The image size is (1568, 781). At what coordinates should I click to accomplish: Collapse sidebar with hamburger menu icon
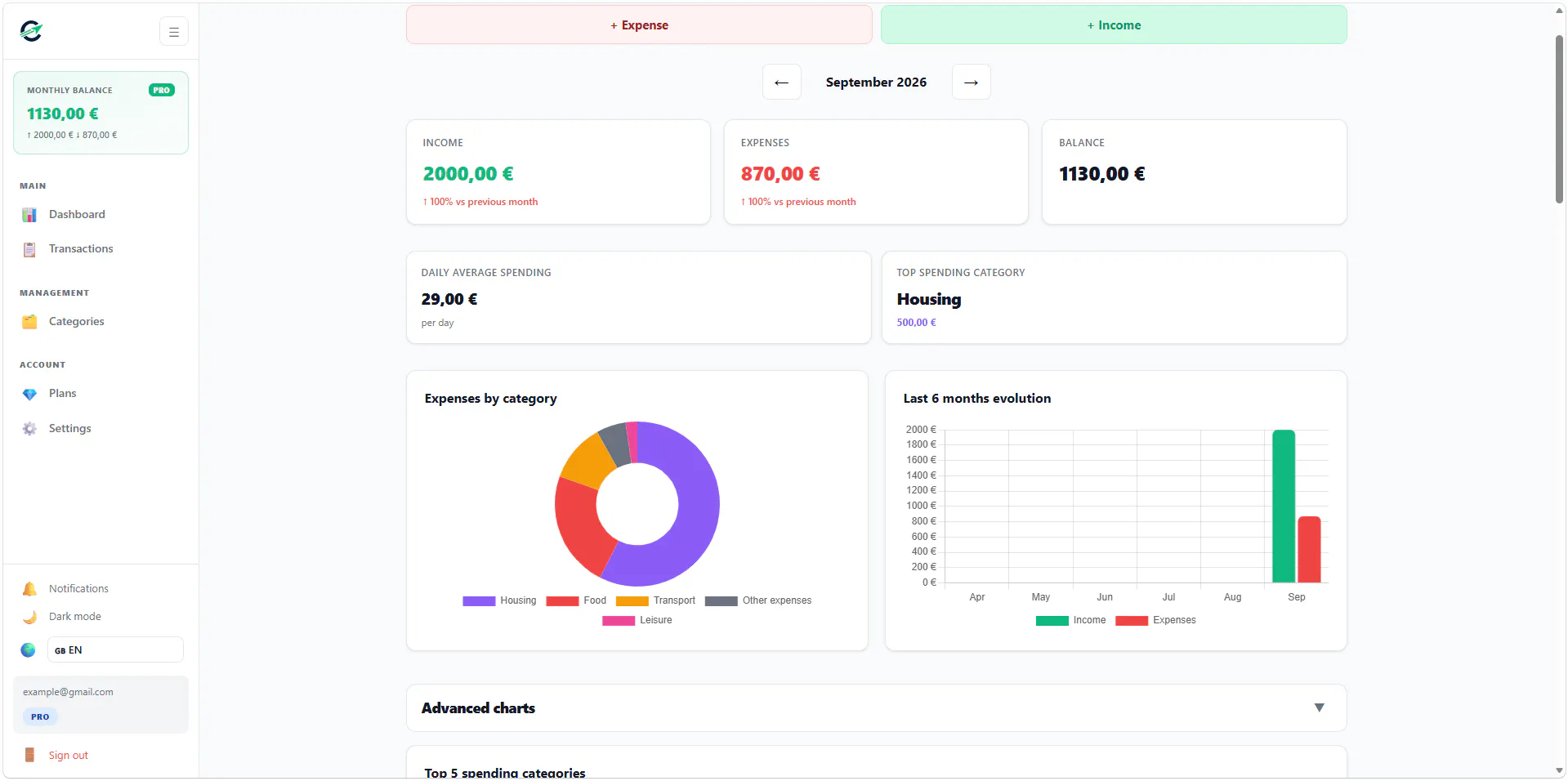pyautogui.click(x=174, y=32)
